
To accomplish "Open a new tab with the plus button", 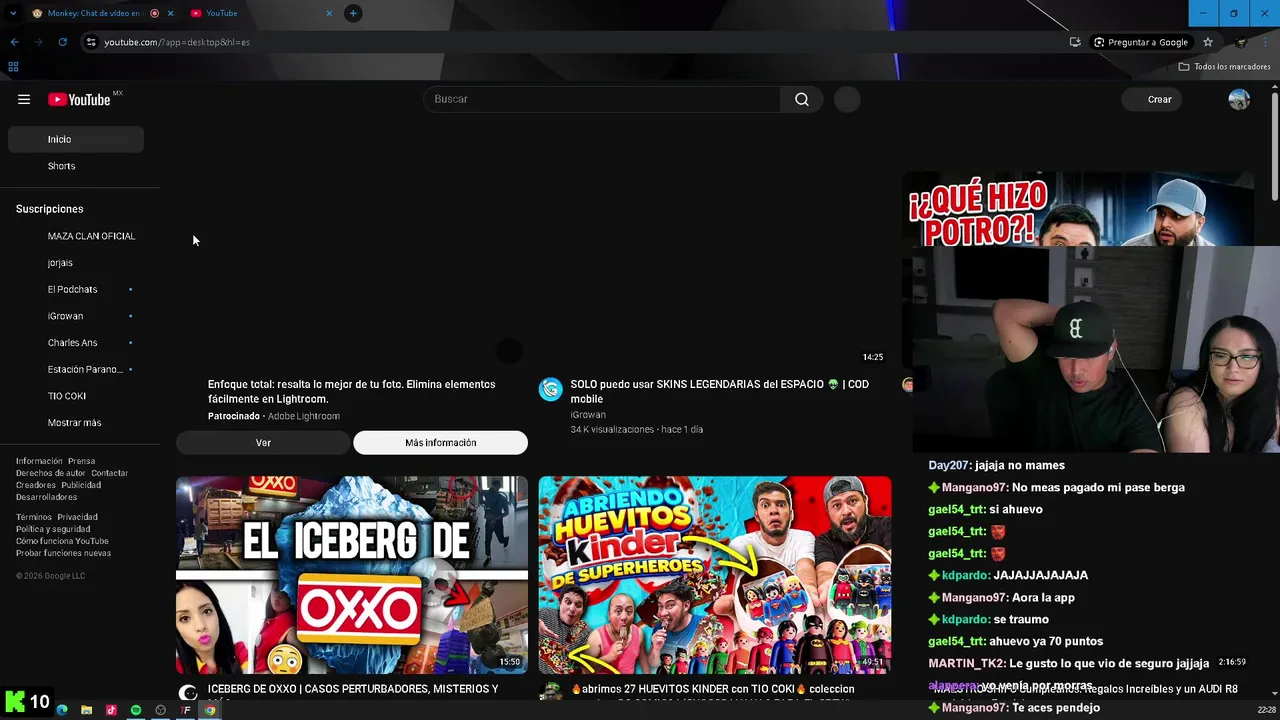I will coord(353,13).
